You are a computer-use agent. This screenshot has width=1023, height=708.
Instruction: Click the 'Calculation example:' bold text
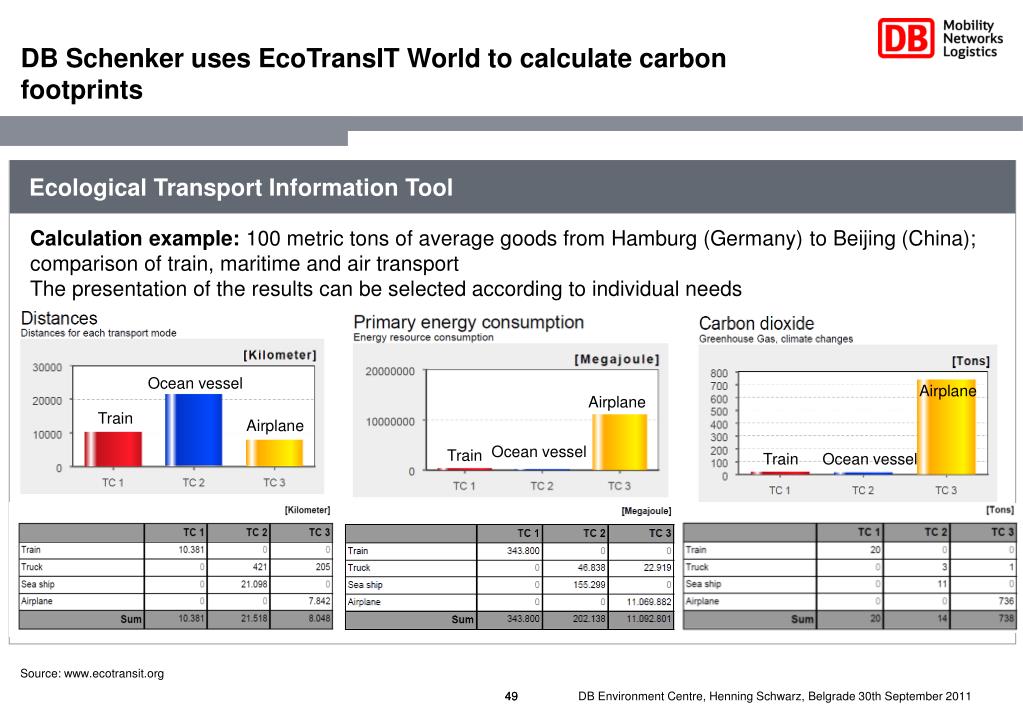click(135, 239)
